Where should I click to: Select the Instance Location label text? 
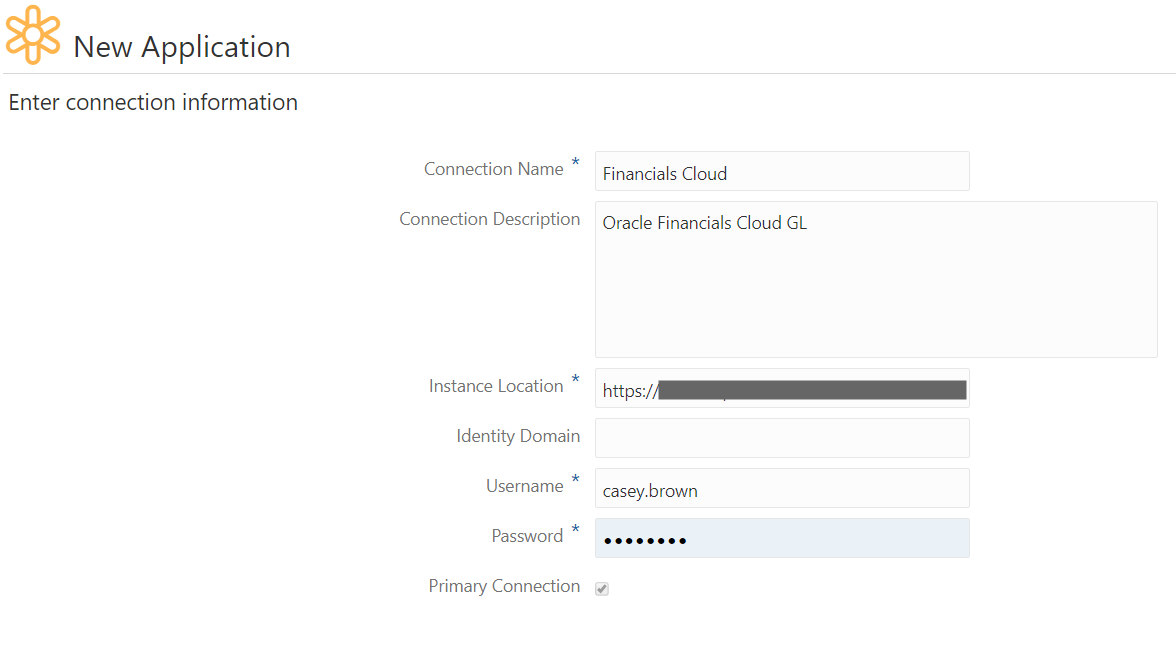pos(496,386)
